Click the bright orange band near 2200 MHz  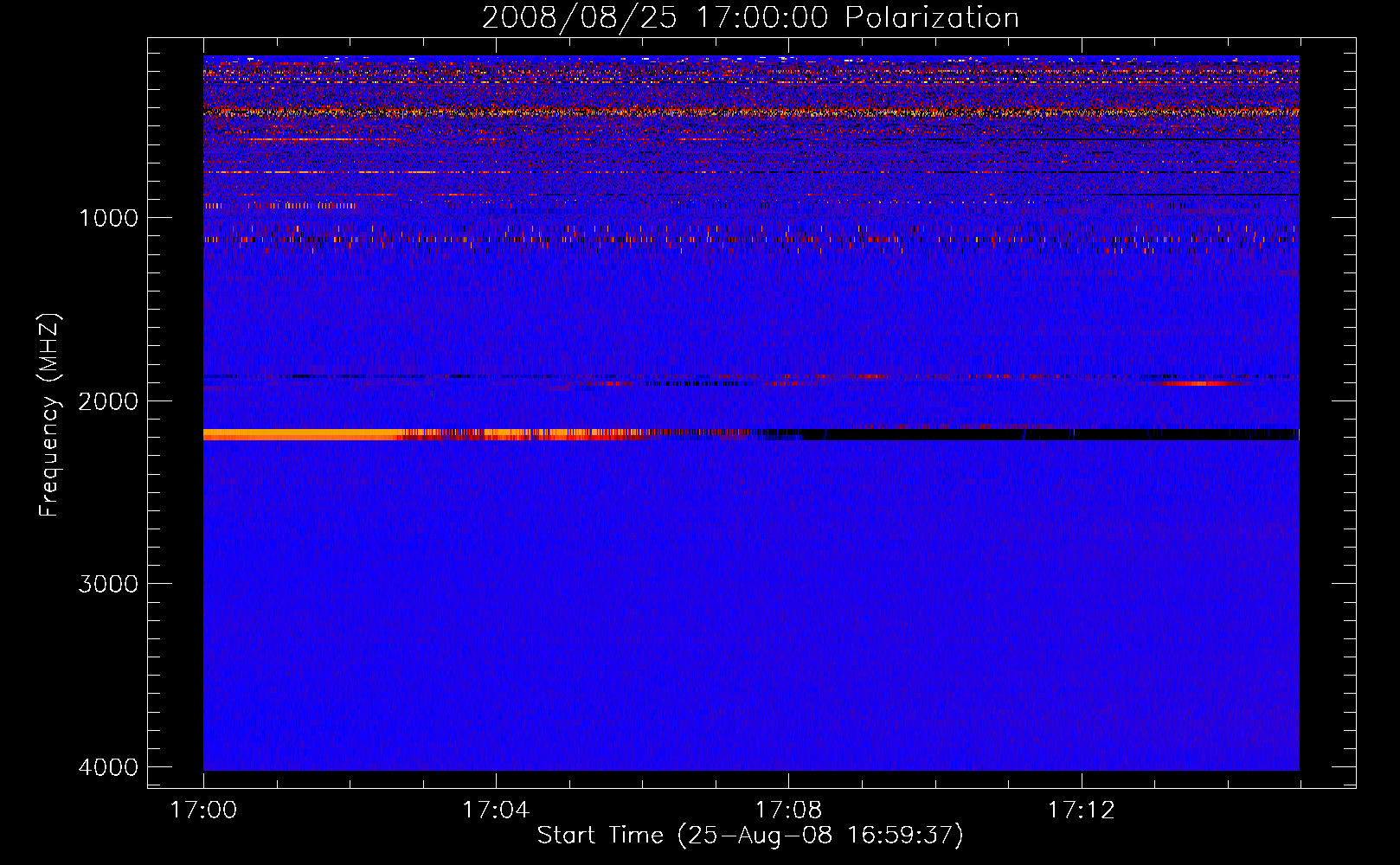coord(303,434)
